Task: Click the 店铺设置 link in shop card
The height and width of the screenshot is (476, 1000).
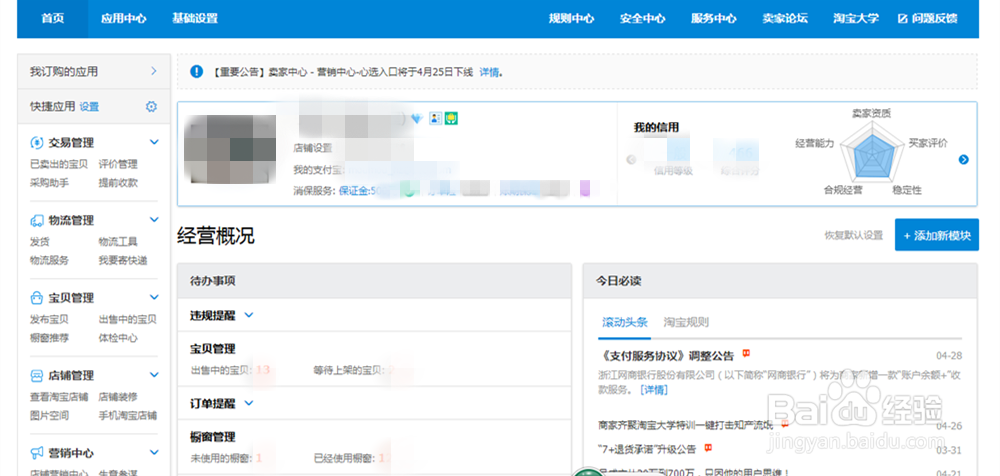Action: [312, 148]
